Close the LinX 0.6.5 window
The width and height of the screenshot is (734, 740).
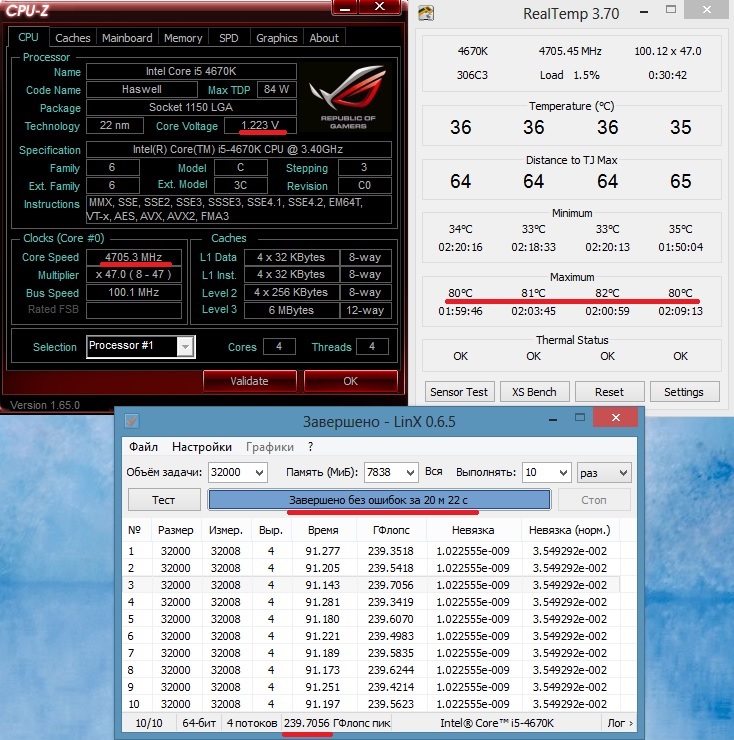tap(616, 417)
